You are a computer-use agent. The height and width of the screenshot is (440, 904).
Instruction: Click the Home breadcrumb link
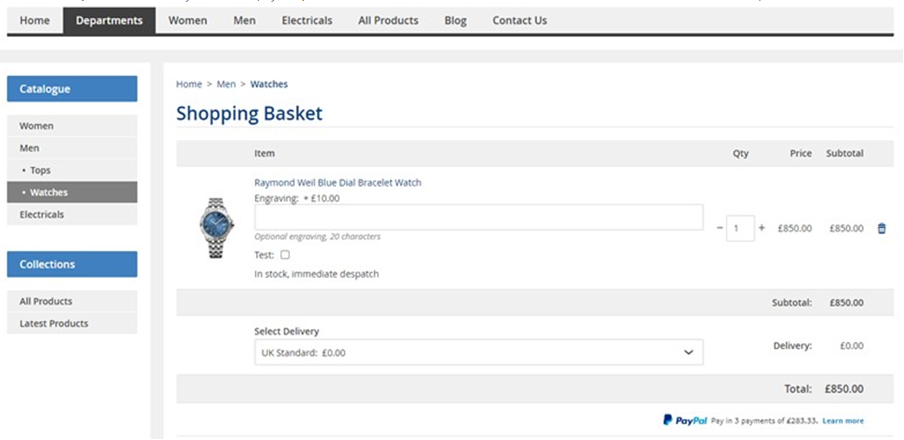click(188, 84)
